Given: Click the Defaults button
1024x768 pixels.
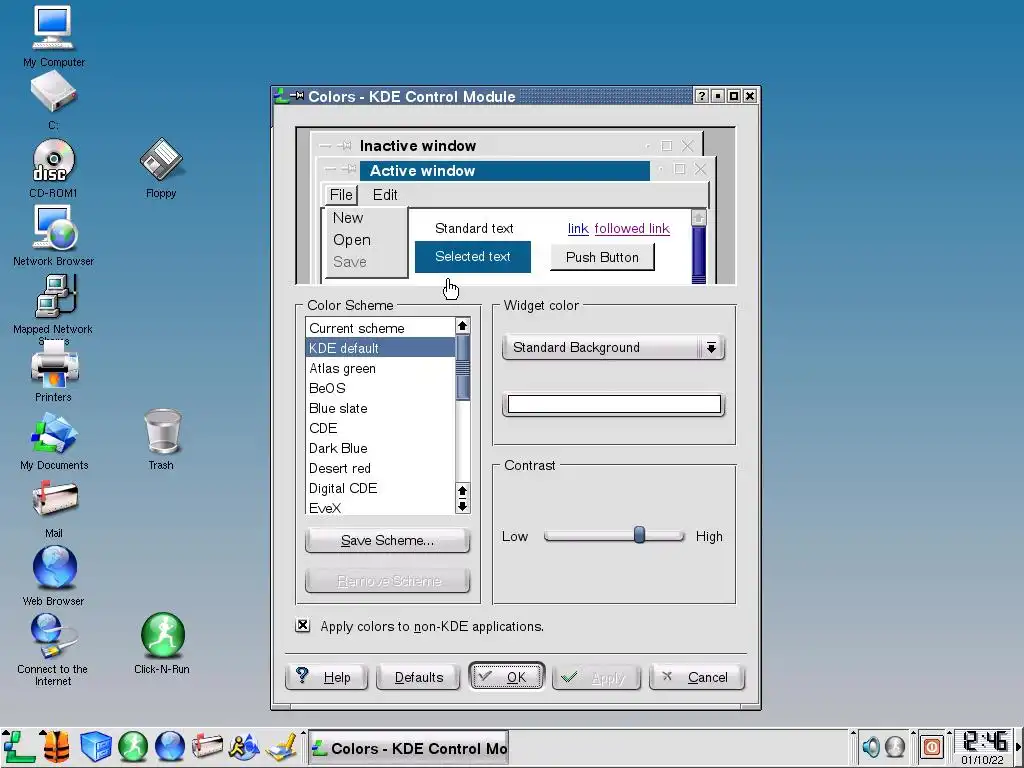Looking at the screenshot, I should tap(419, 677).
